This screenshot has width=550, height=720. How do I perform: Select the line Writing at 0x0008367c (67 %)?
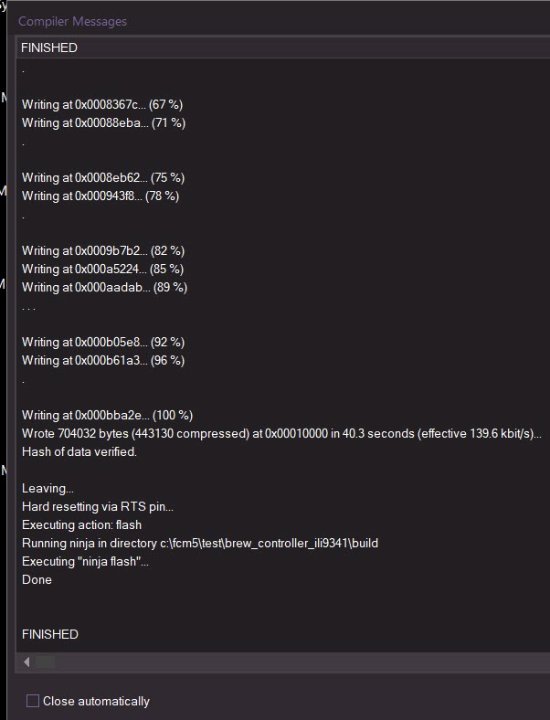pyautogui.click(x=102, y=105)
